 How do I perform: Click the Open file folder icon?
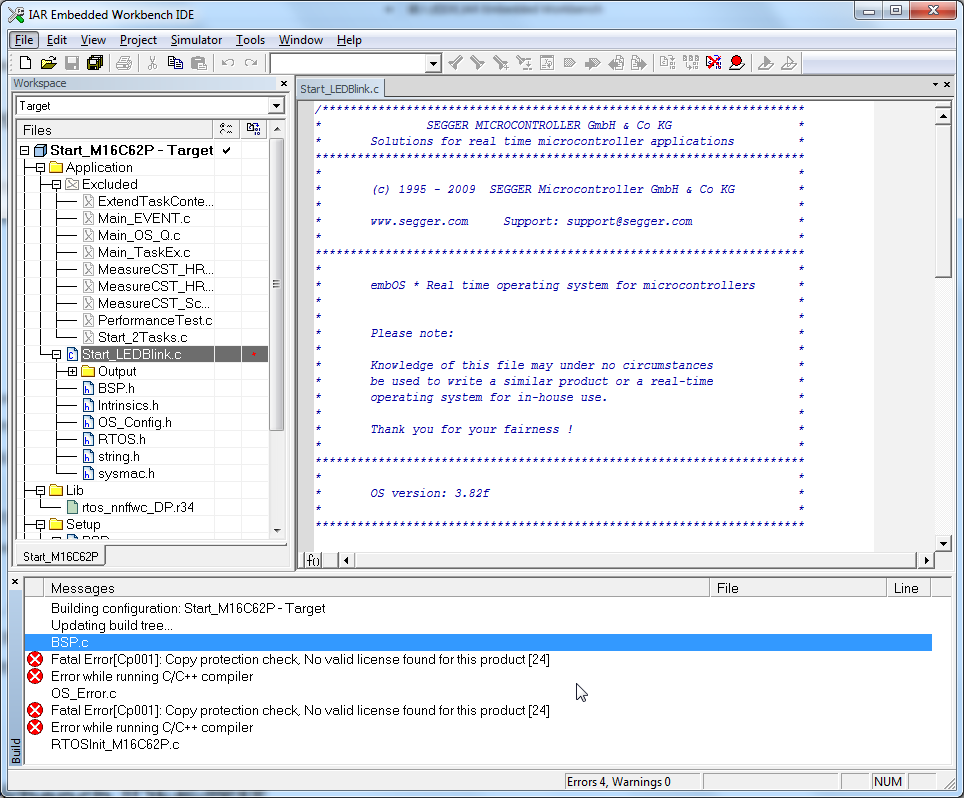[x=48, y=63]
